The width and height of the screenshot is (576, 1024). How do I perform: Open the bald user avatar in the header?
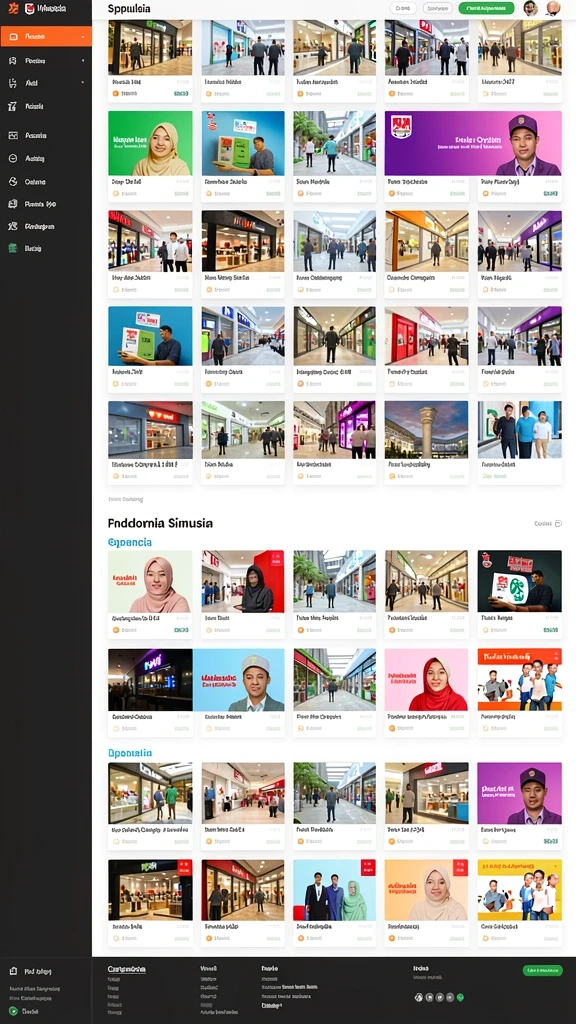click(x=553, y=8)
